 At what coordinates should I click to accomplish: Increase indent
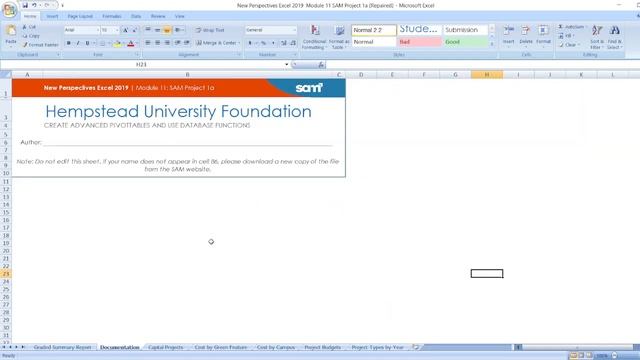point(187,43)
